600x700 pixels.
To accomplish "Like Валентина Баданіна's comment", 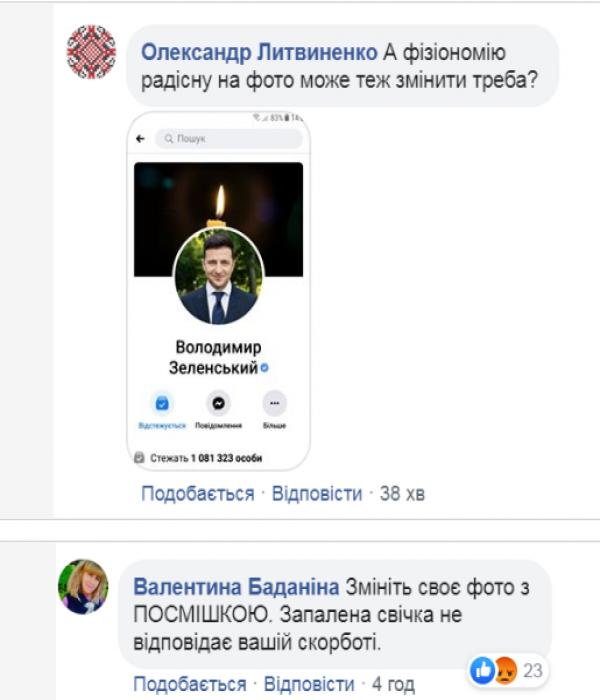I will click(190, 684).
